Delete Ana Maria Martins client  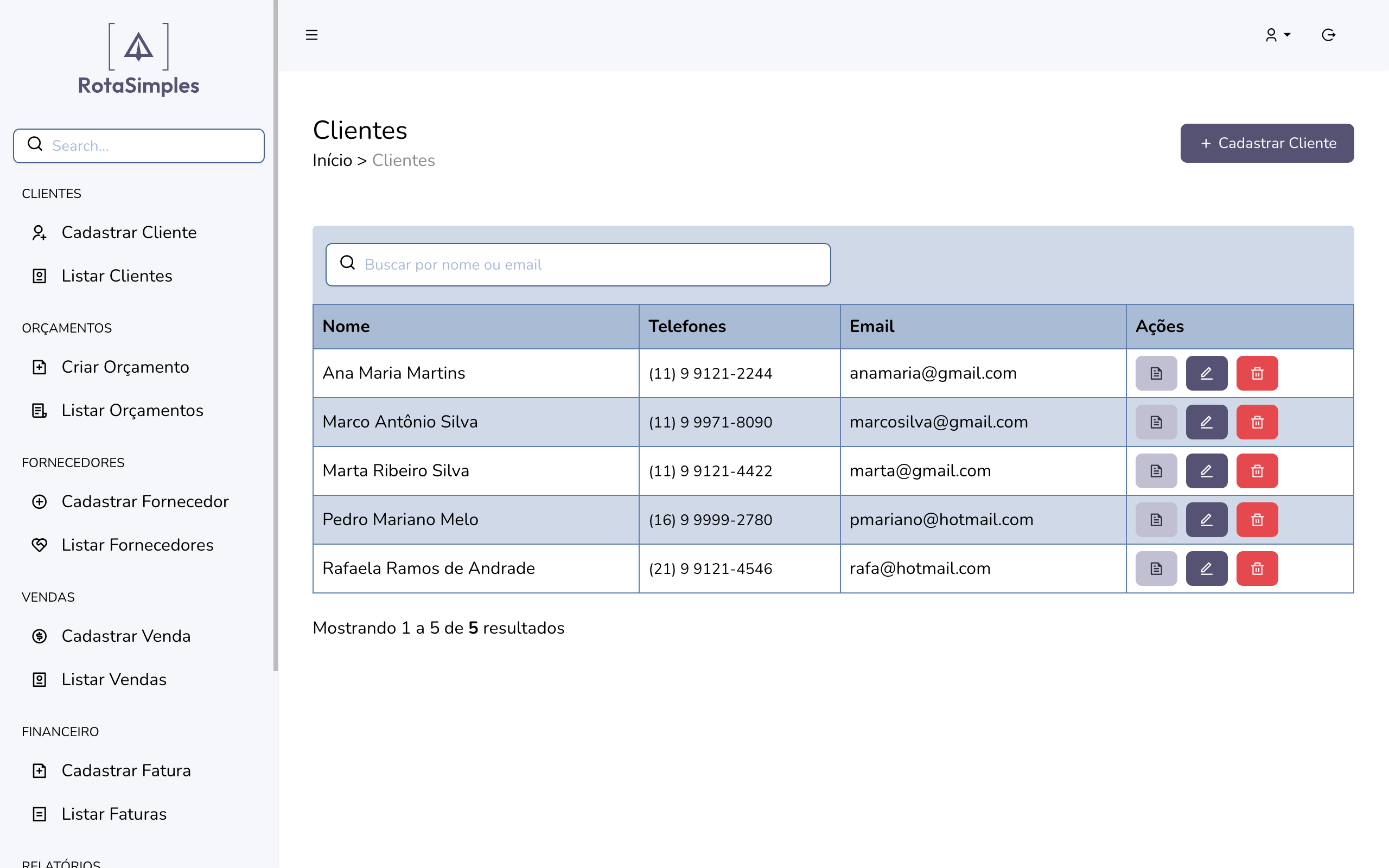pos(1257,373)
